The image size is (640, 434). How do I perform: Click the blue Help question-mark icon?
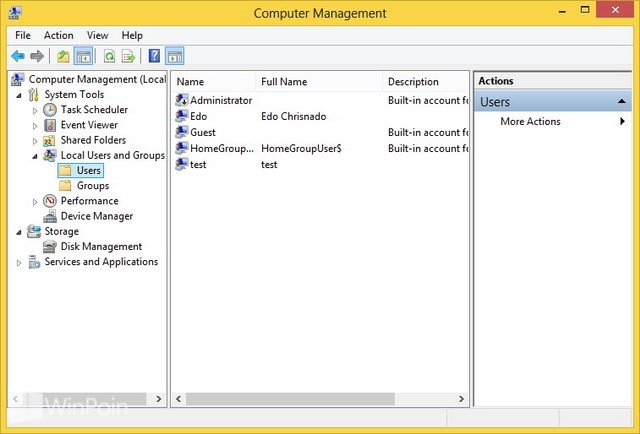[154, 56]
